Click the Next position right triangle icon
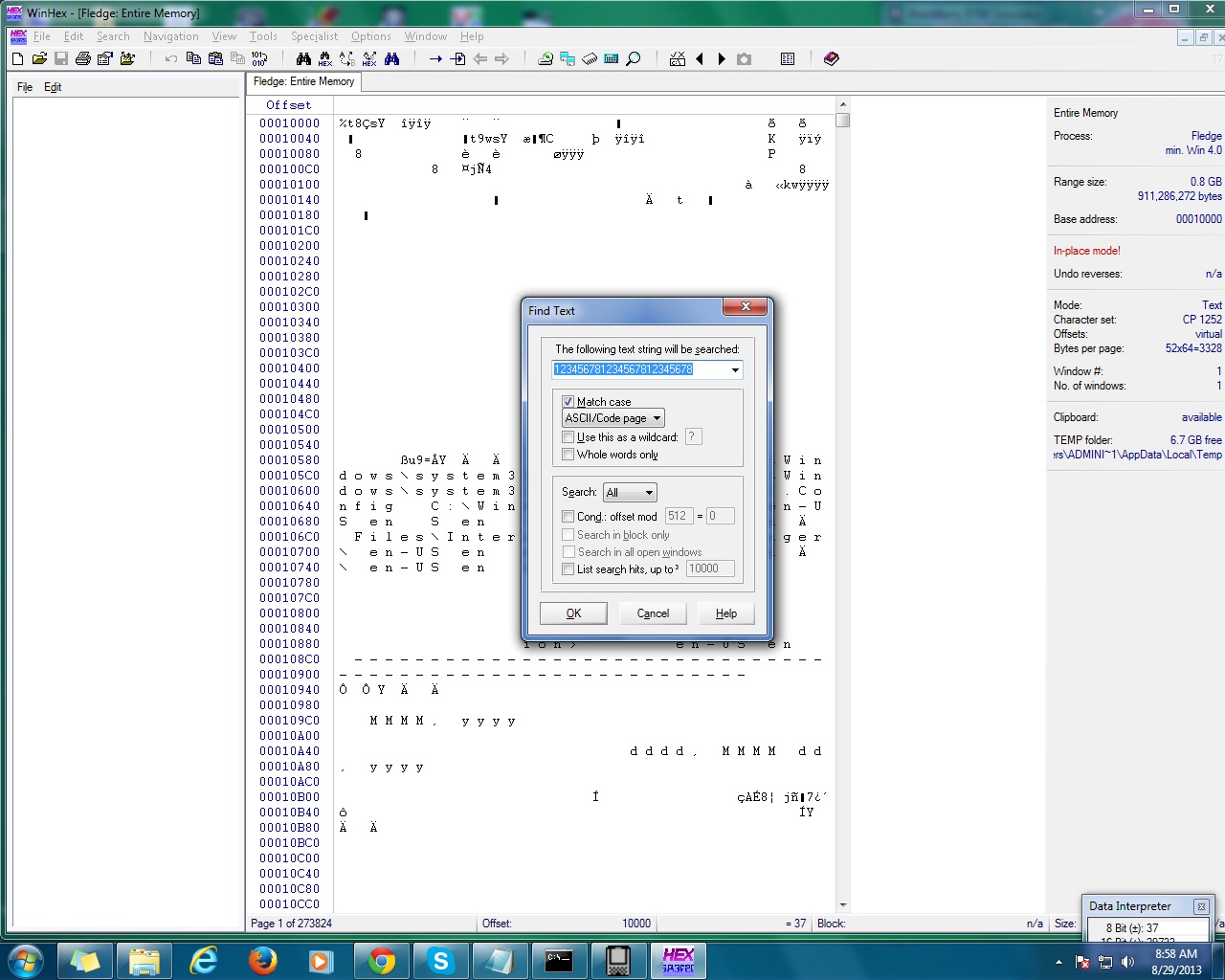 pyautogui.click(x=722, y=58)
